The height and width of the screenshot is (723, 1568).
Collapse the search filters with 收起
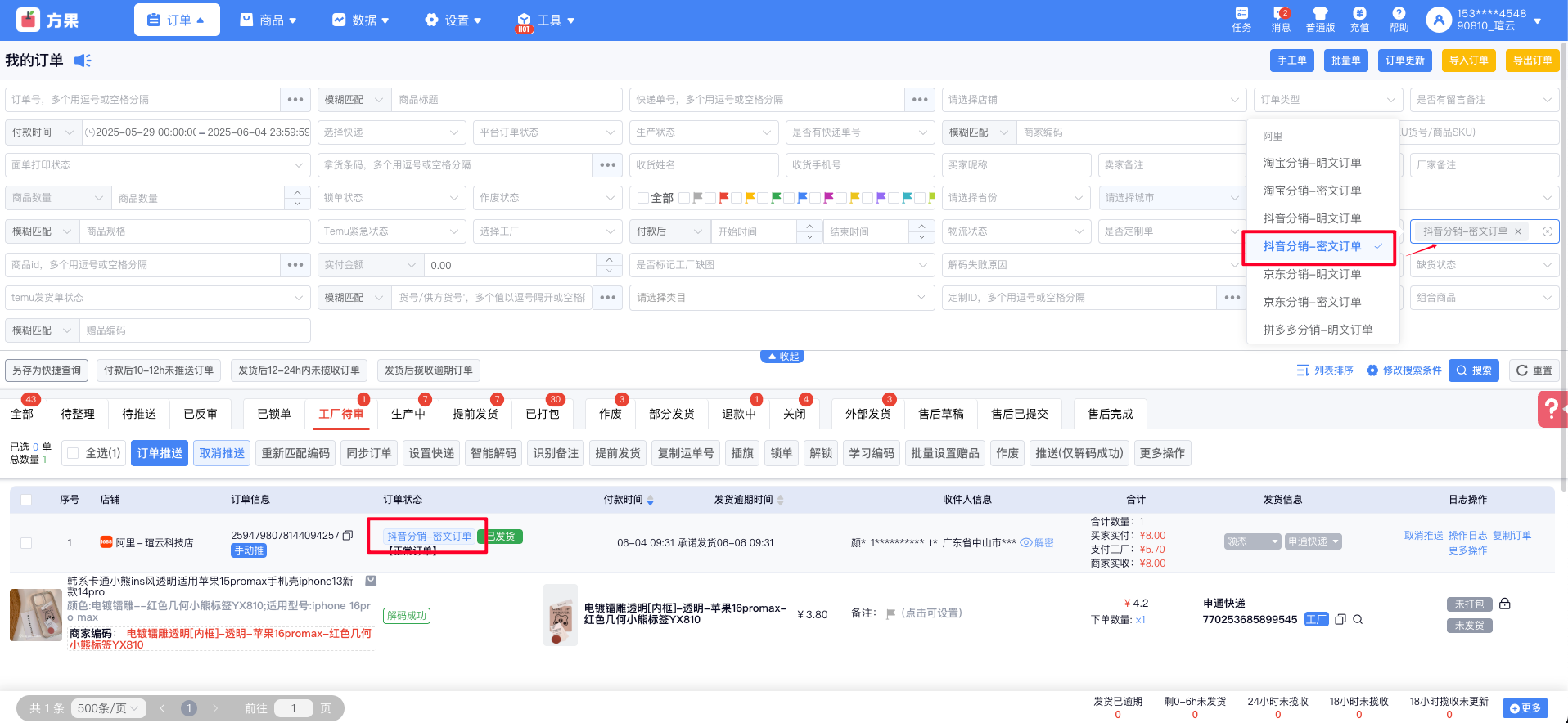coord(783,357)
